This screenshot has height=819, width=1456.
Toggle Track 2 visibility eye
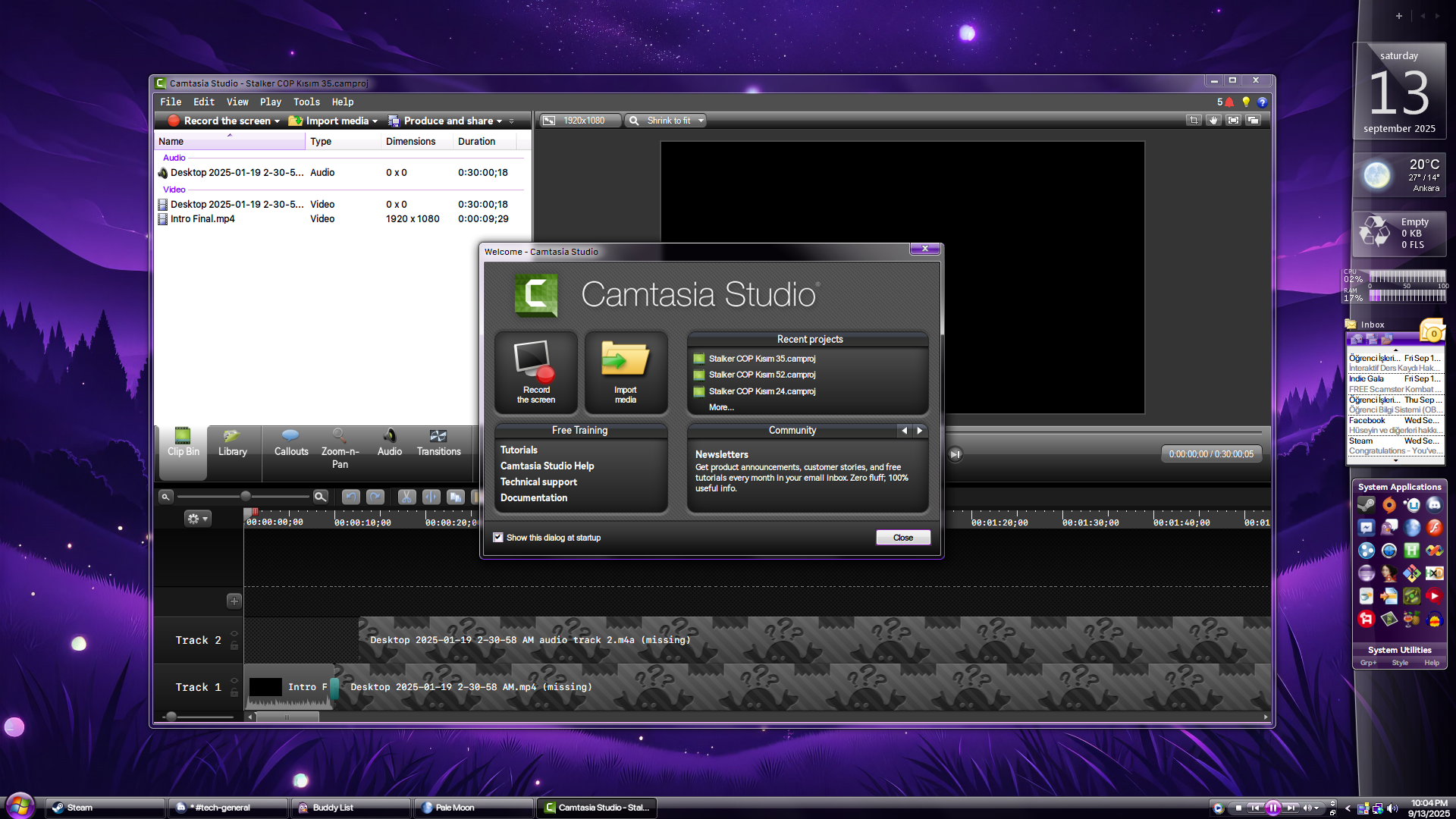pos(234,634)
